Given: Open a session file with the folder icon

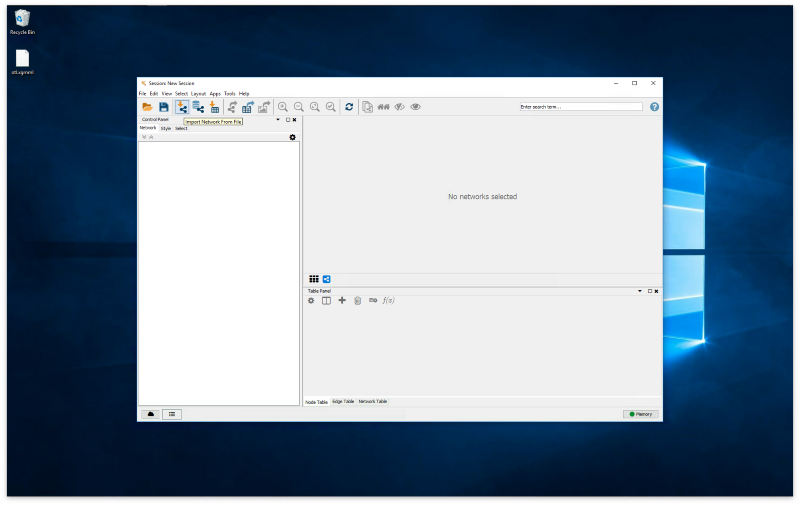Looking at the screenshot, I should coord(147,107).
